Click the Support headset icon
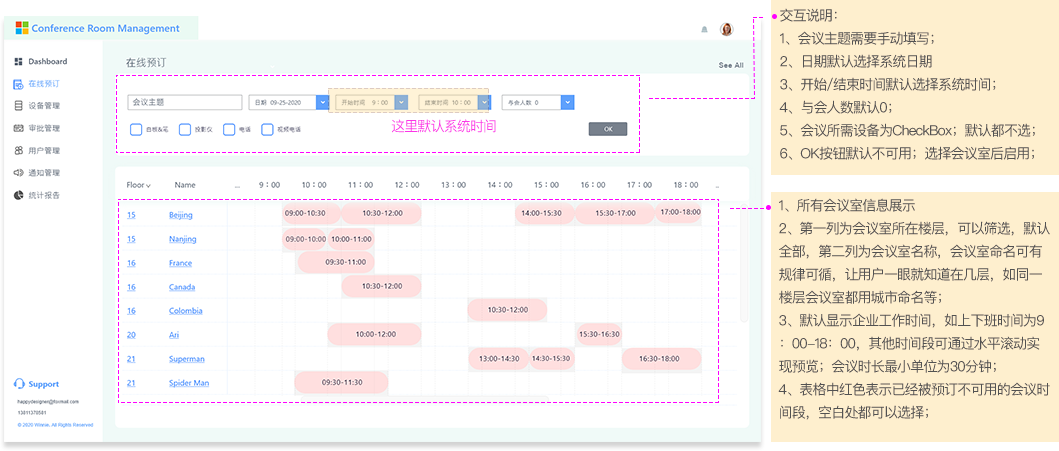1059x451 pixels. point(19,384)
